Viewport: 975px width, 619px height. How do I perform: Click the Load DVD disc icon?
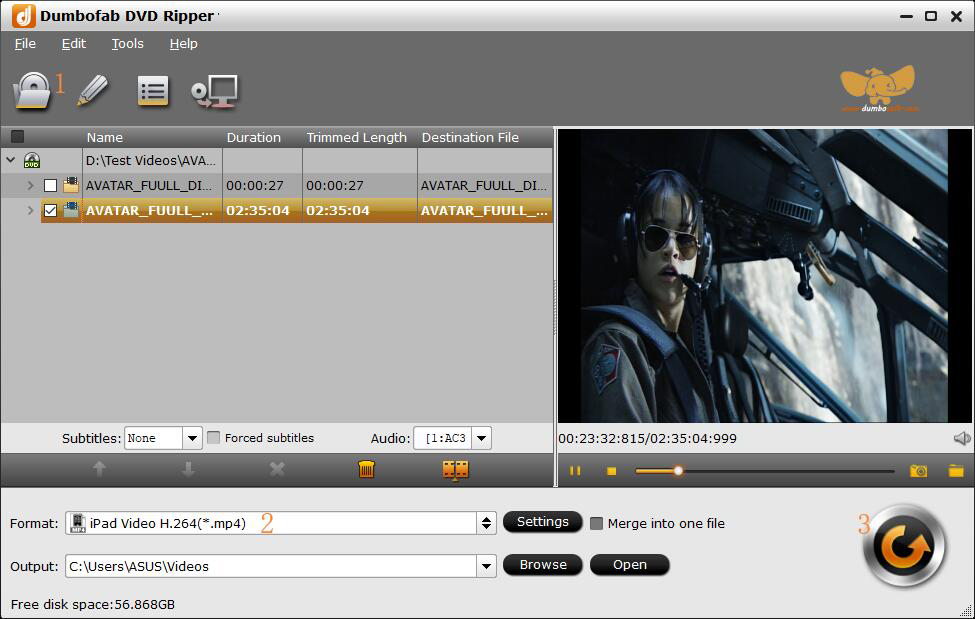(32, 91)
